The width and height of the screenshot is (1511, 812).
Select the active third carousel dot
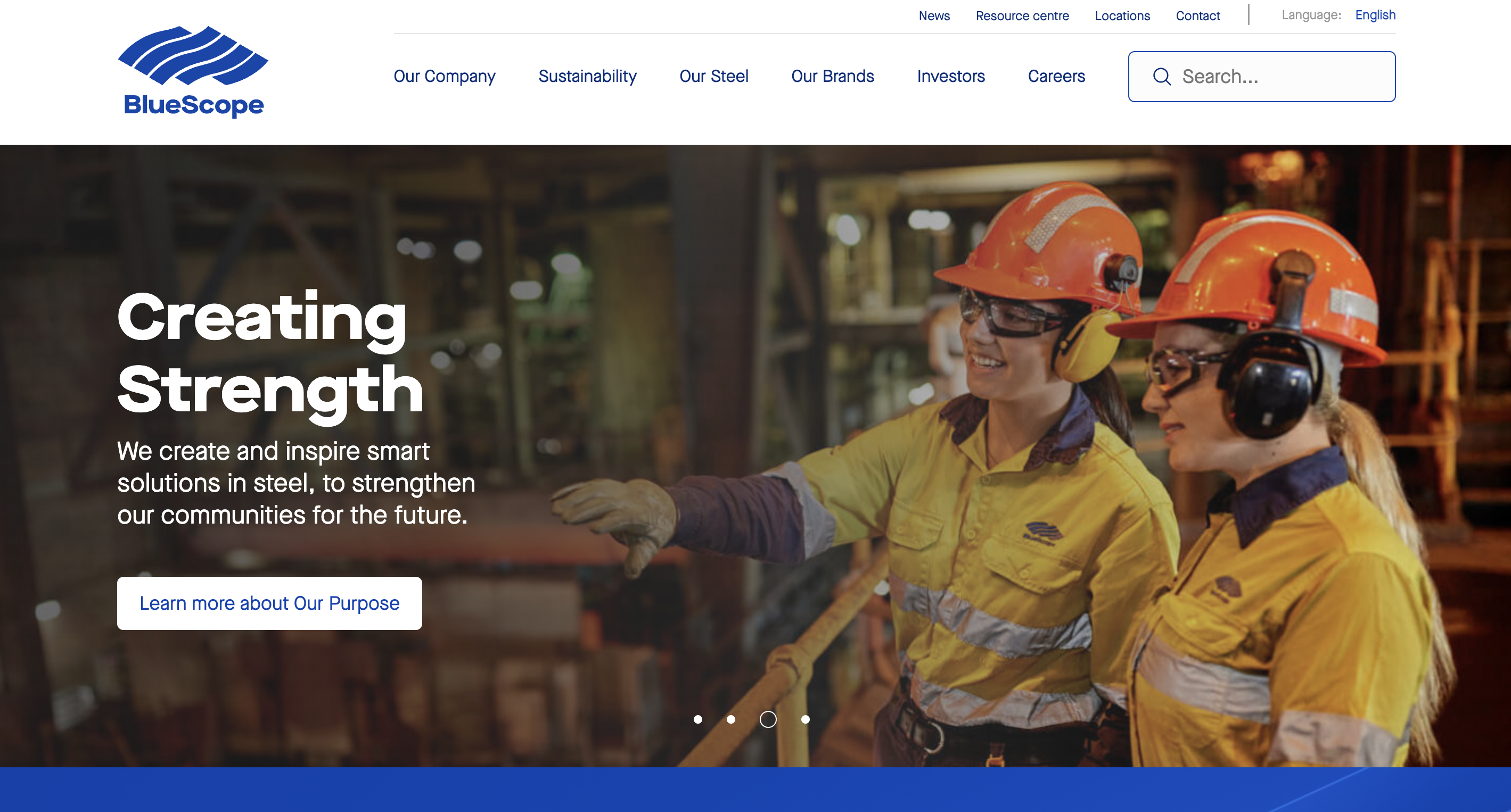pyautogui.click(x=768, y=719)
